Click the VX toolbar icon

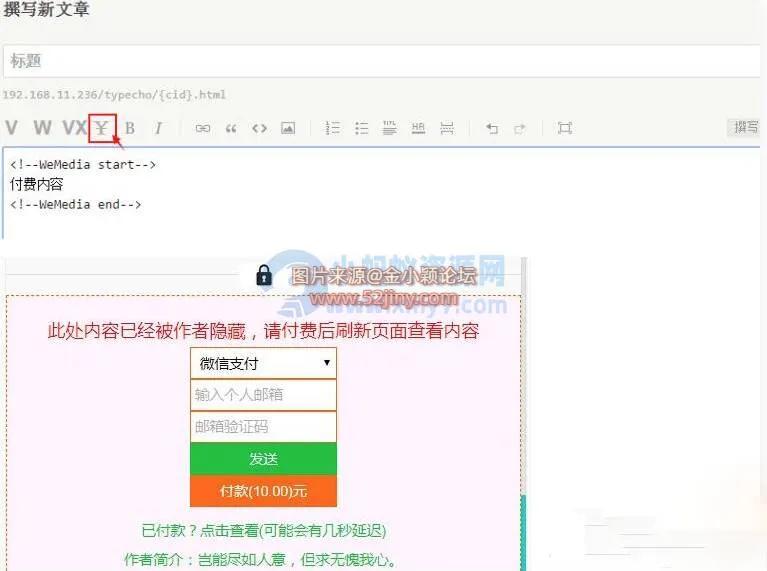click(x=74, y=128)
